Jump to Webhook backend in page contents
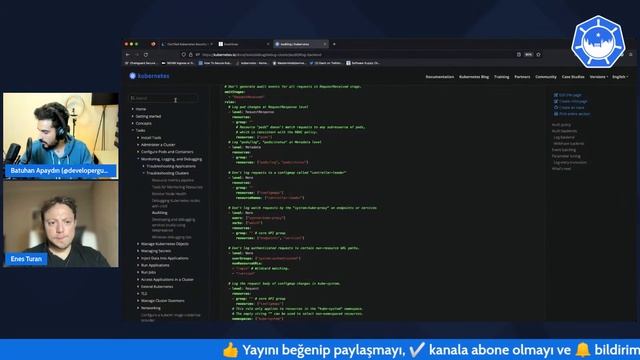Image resolution: width=640 pixels, height=360 pixels. [569, 144]
